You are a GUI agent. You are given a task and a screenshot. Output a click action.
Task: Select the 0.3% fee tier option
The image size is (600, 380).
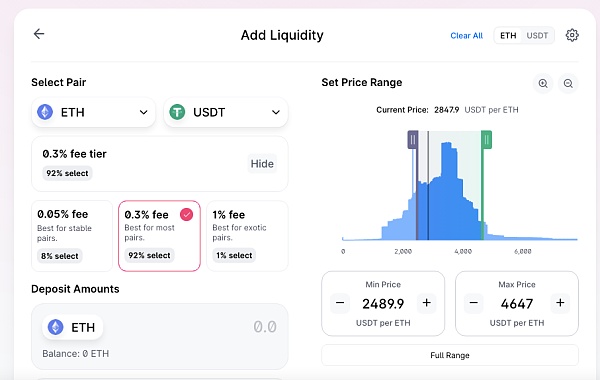point(159,236)
